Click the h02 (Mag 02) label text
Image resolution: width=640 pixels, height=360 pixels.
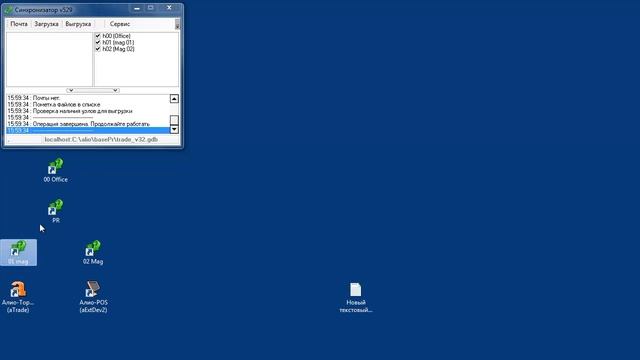point(118,49)
